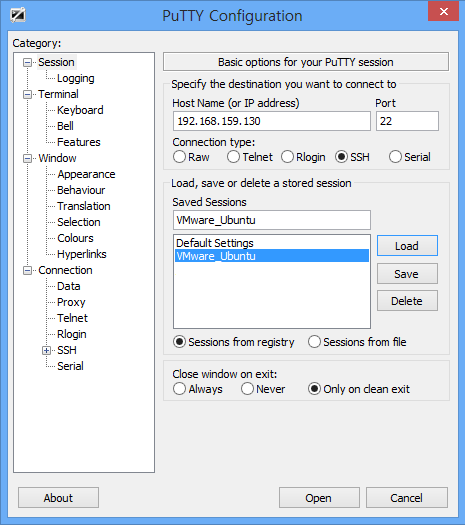Open the Telnet category in tree

[72, 318]
